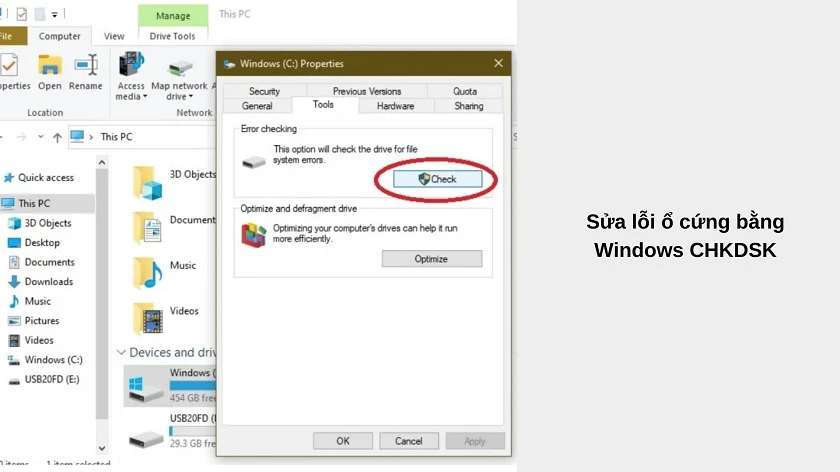This screenshot has width=840, height=472.
Task: Click the navigation pane scrollbar thumb
Action: 102,294
